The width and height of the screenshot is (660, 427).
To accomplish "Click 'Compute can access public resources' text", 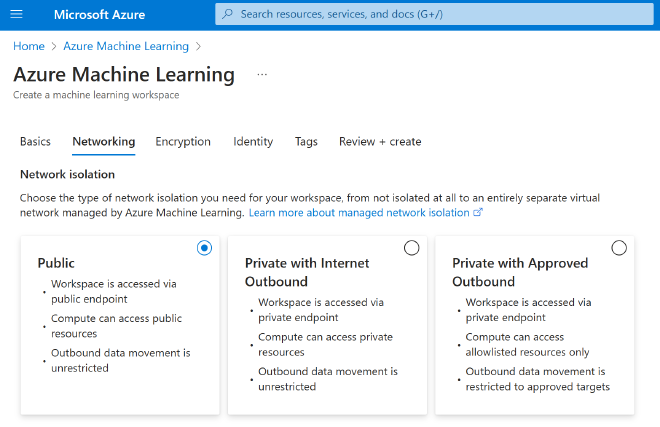I will [117, 326].
